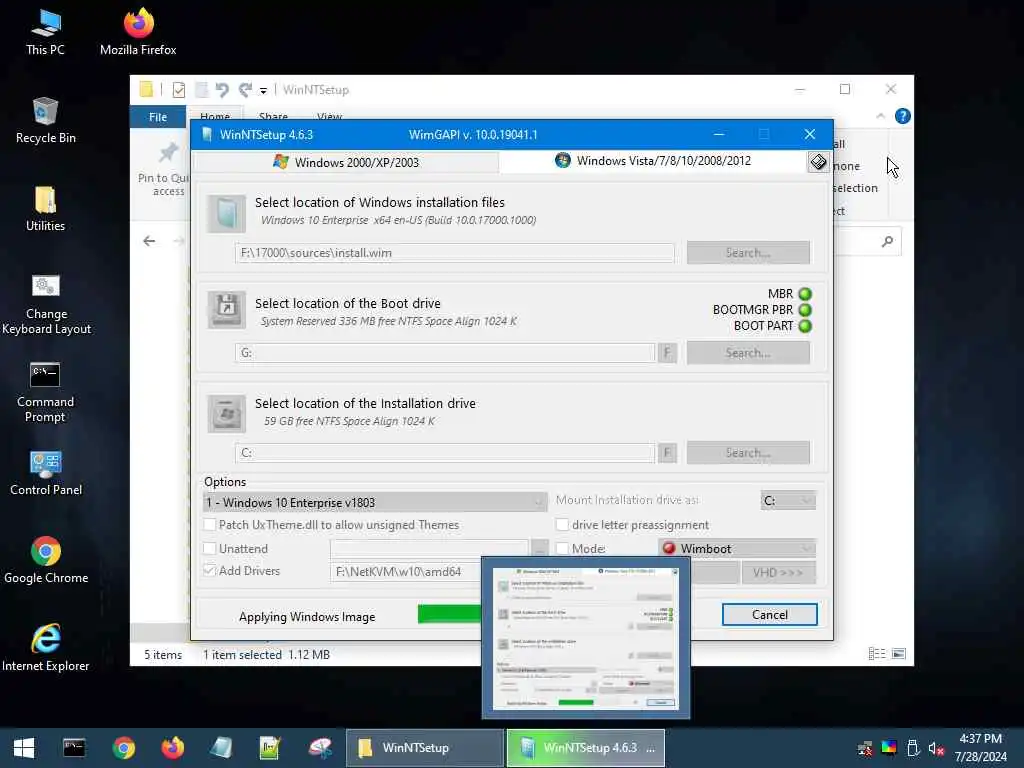Screen dimensions: 1024x768
Task: Click the Explorer search magnifier icon
Action: click(887, 242)
